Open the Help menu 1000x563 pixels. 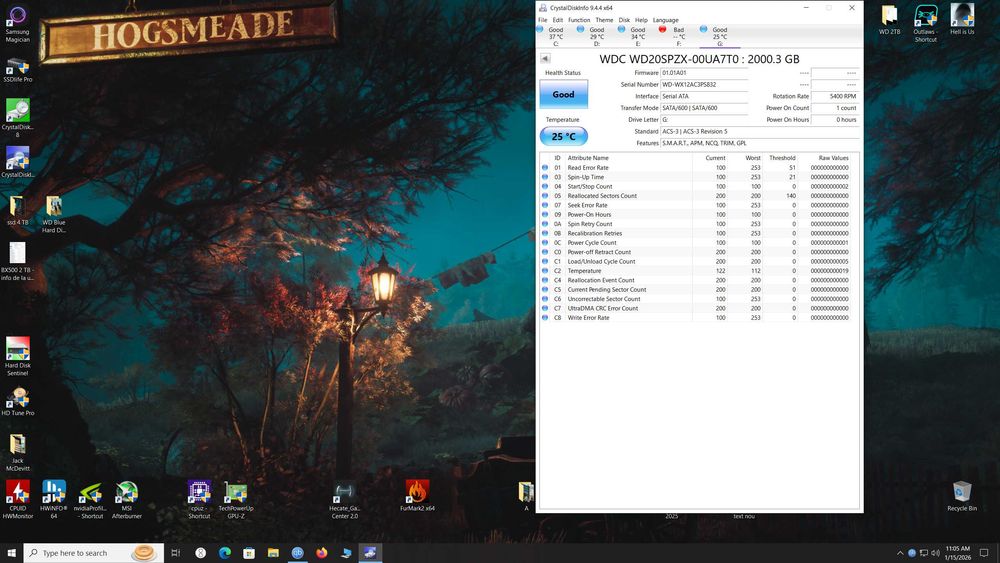click(641, 20)
